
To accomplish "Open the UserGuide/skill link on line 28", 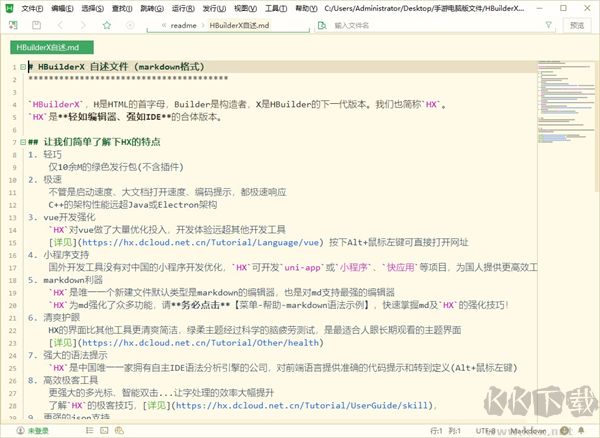I will pos(302,405).
